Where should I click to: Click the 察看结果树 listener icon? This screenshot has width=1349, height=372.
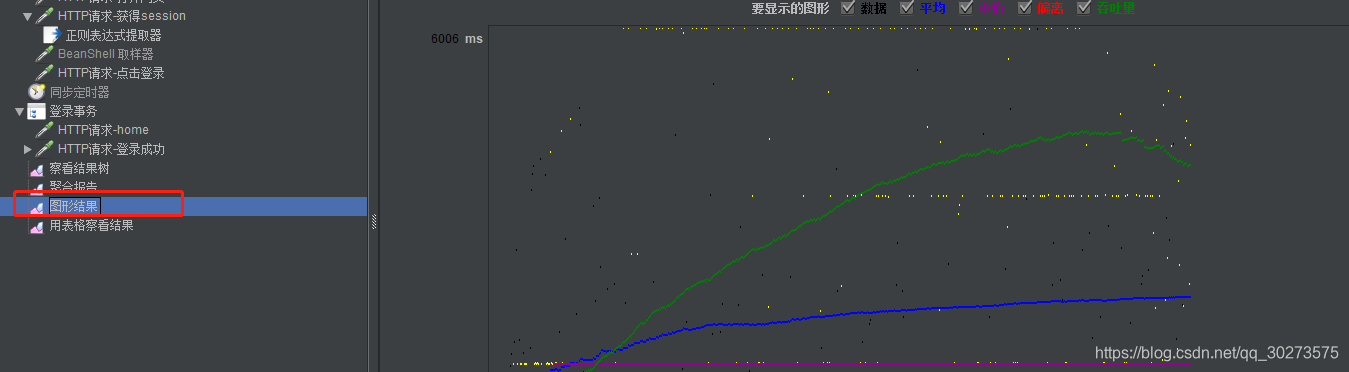(36, 169)
